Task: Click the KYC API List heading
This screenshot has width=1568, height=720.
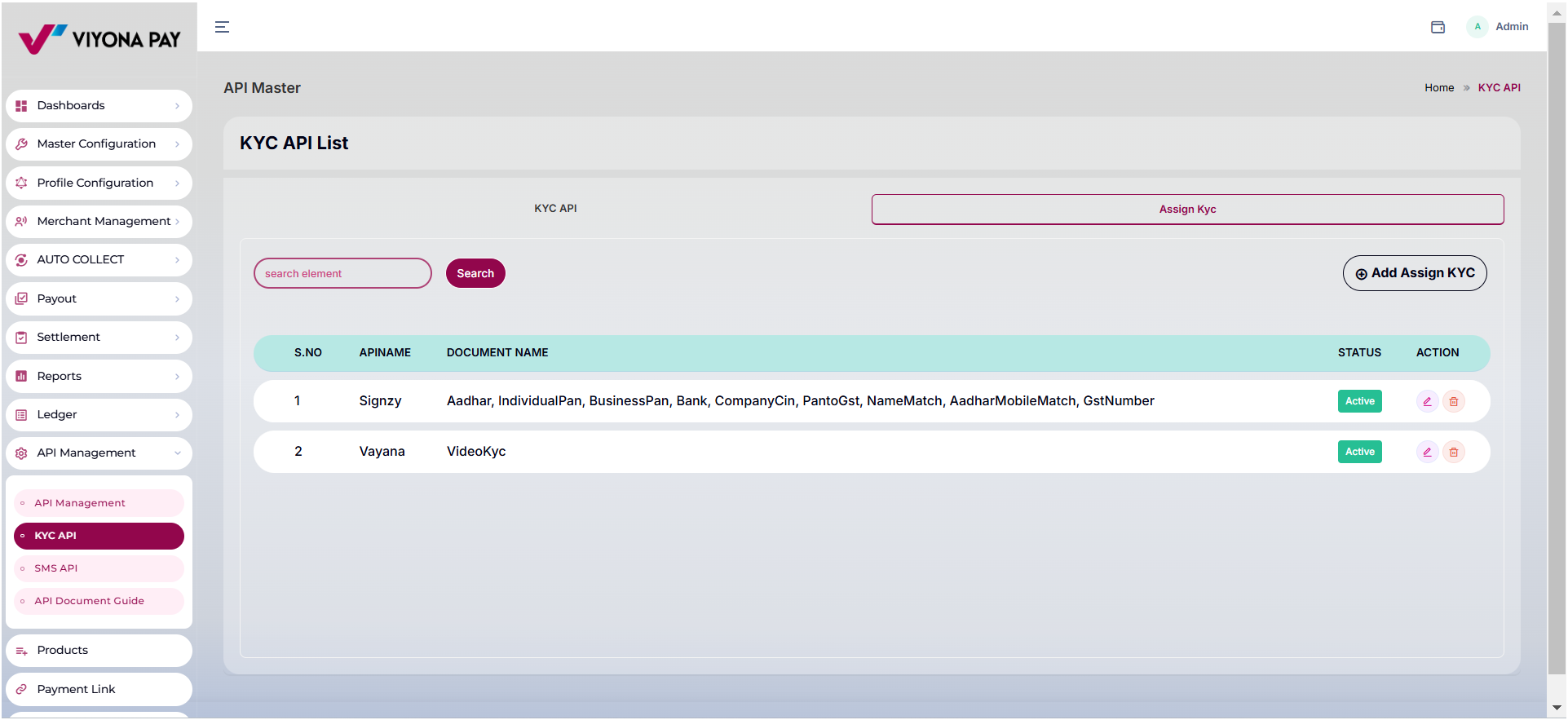Action: pyautogui.click(x=294, y=144)
